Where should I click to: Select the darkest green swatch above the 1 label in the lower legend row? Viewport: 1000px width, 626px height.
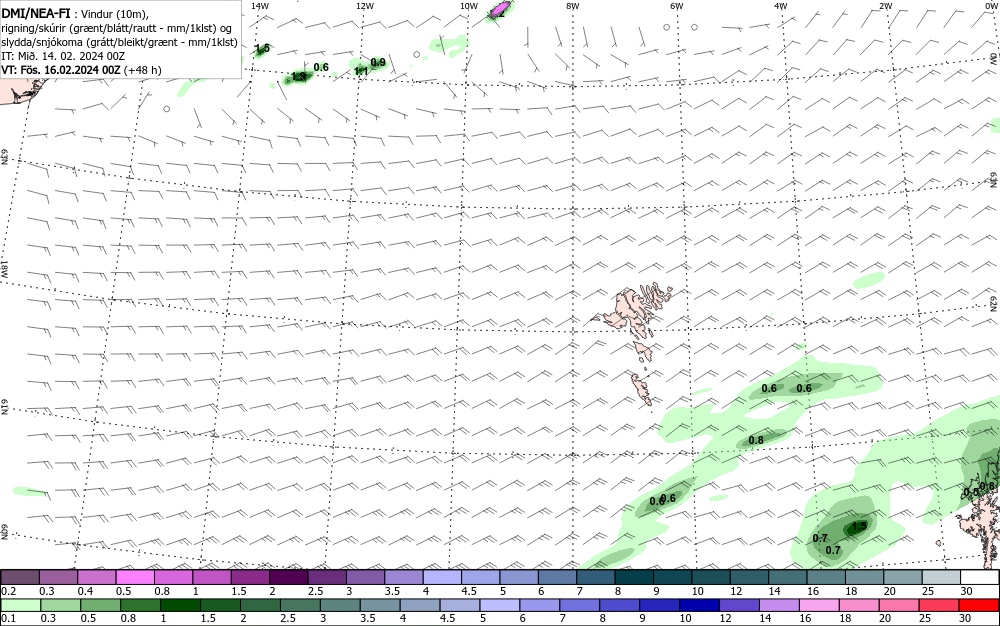[x=180, y=605]
